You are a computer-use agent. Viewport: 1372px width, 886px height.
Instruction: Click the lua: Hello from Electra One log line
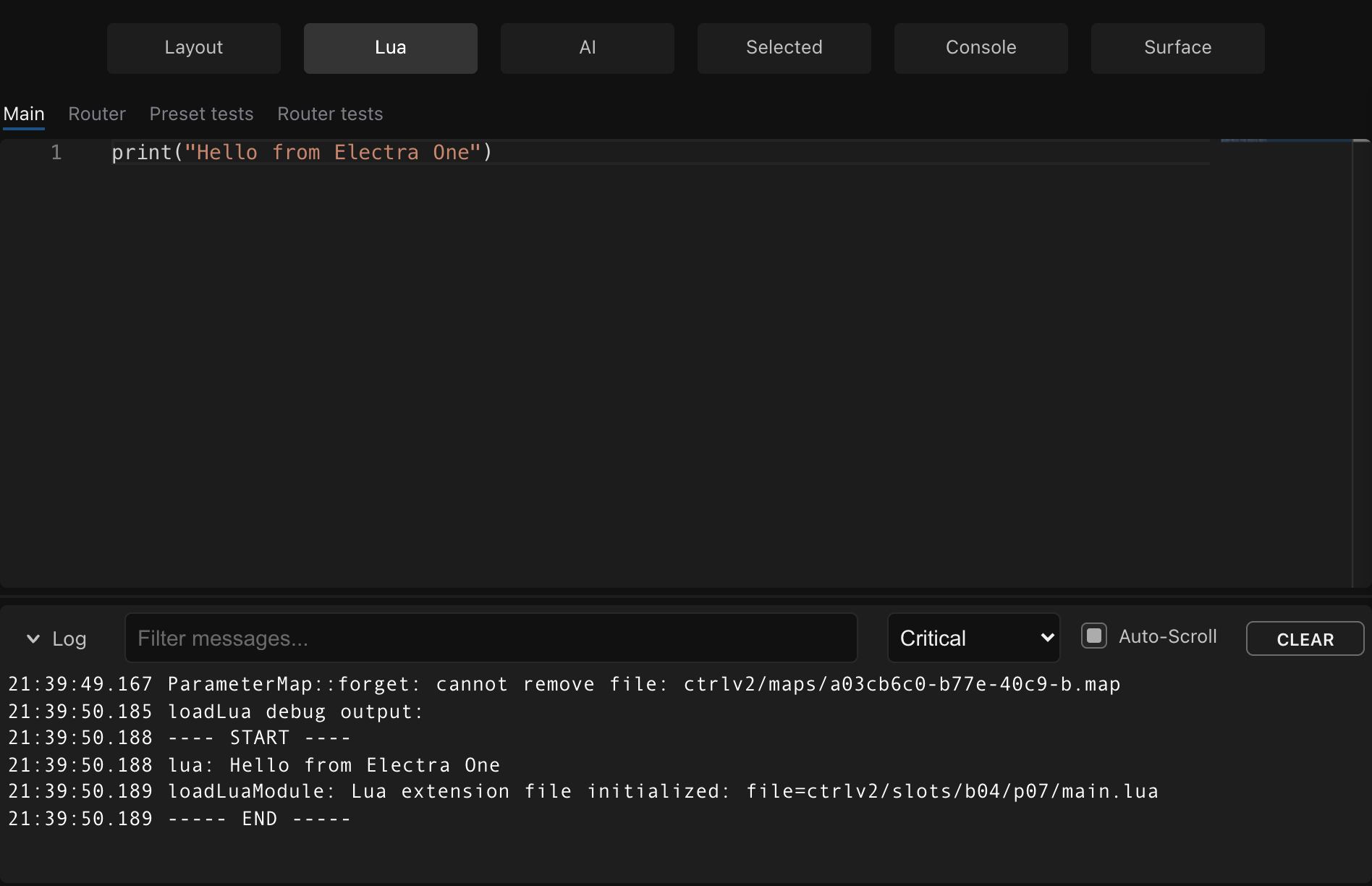pyautogui.click(x=254, y=765)
